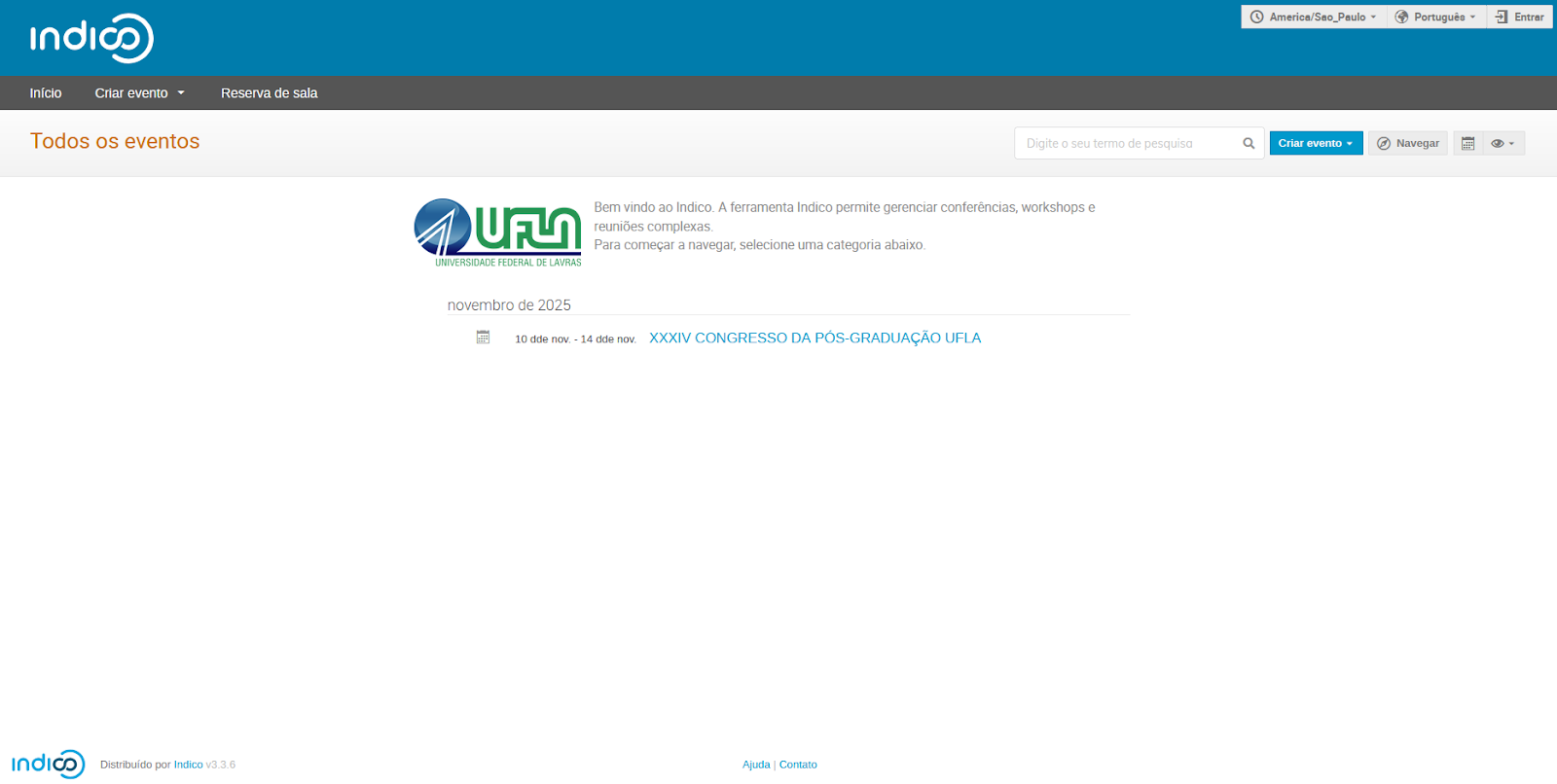
Task: Click the Navegar compass button
Action: click(1407, 143)
